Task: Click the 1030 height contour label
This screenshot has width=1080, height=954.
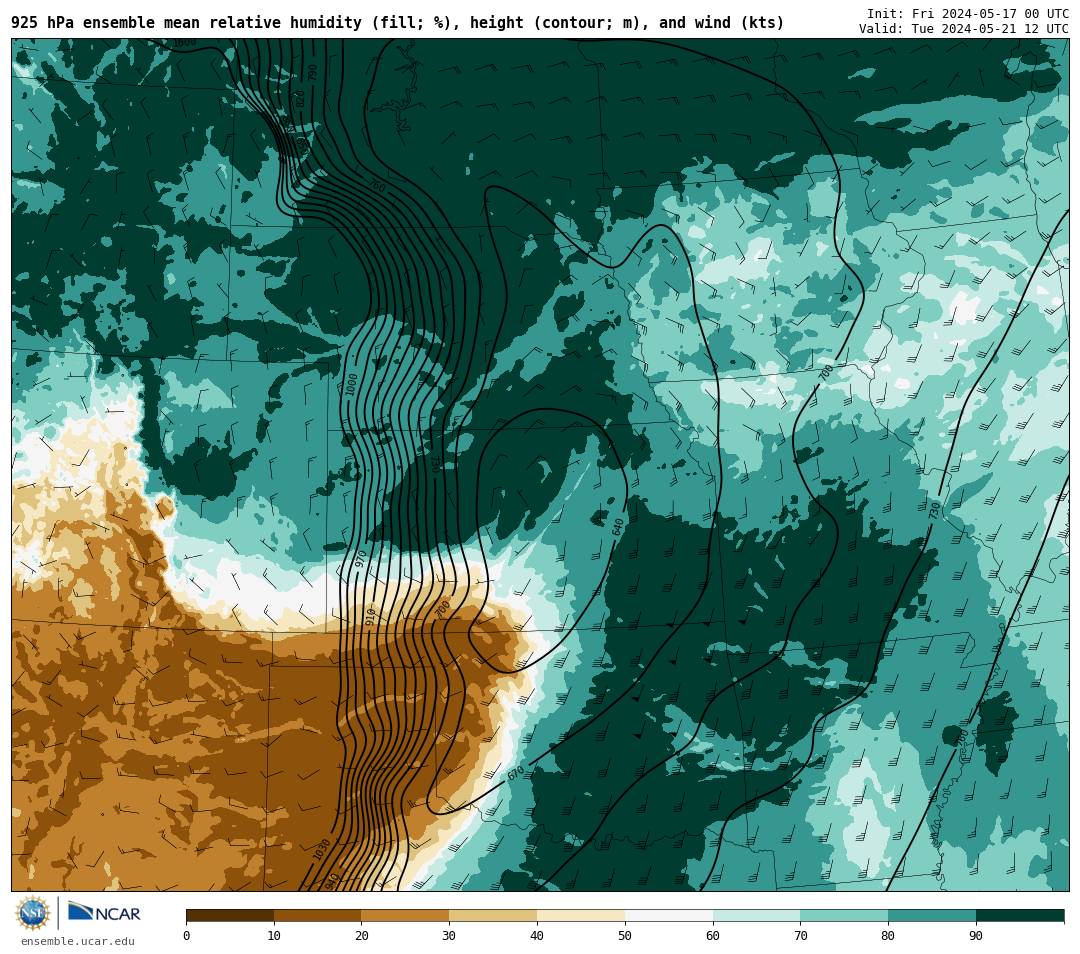Action: click(x=322, y=849)
